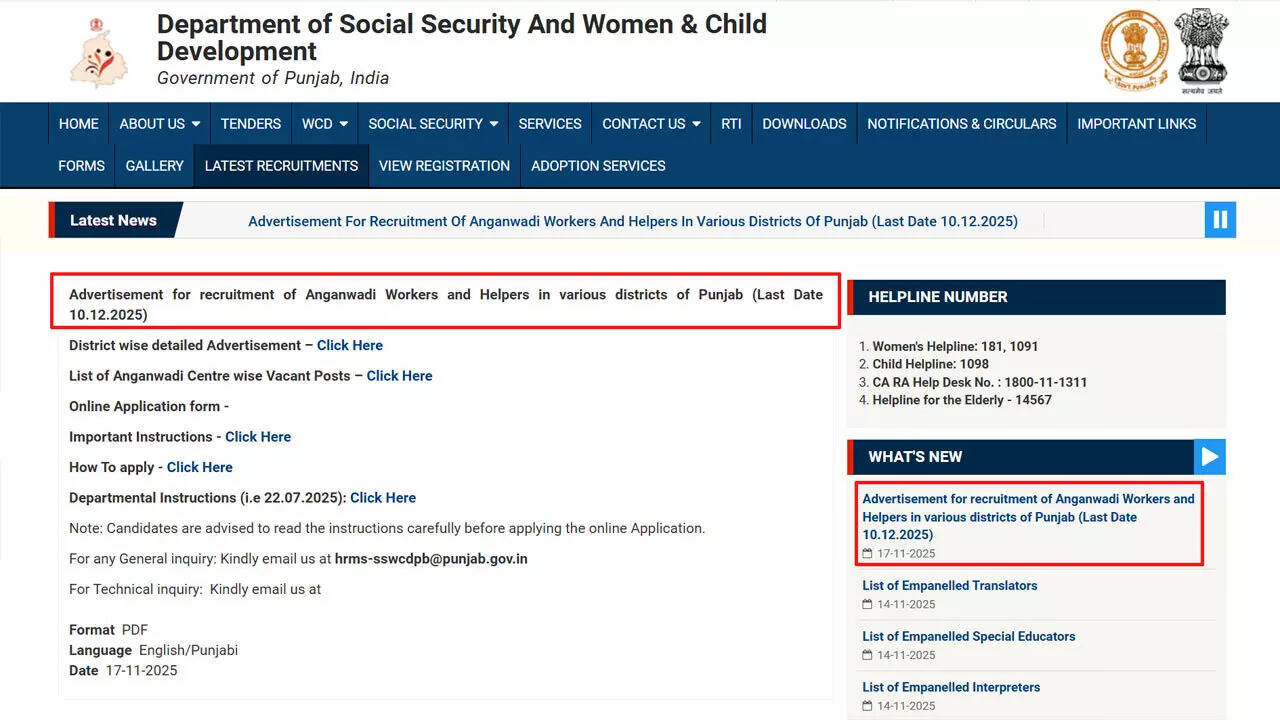This screenshot has height=720, width=1280.
Task: Expand the Contact Us dropdown menu
Action: 651,124
